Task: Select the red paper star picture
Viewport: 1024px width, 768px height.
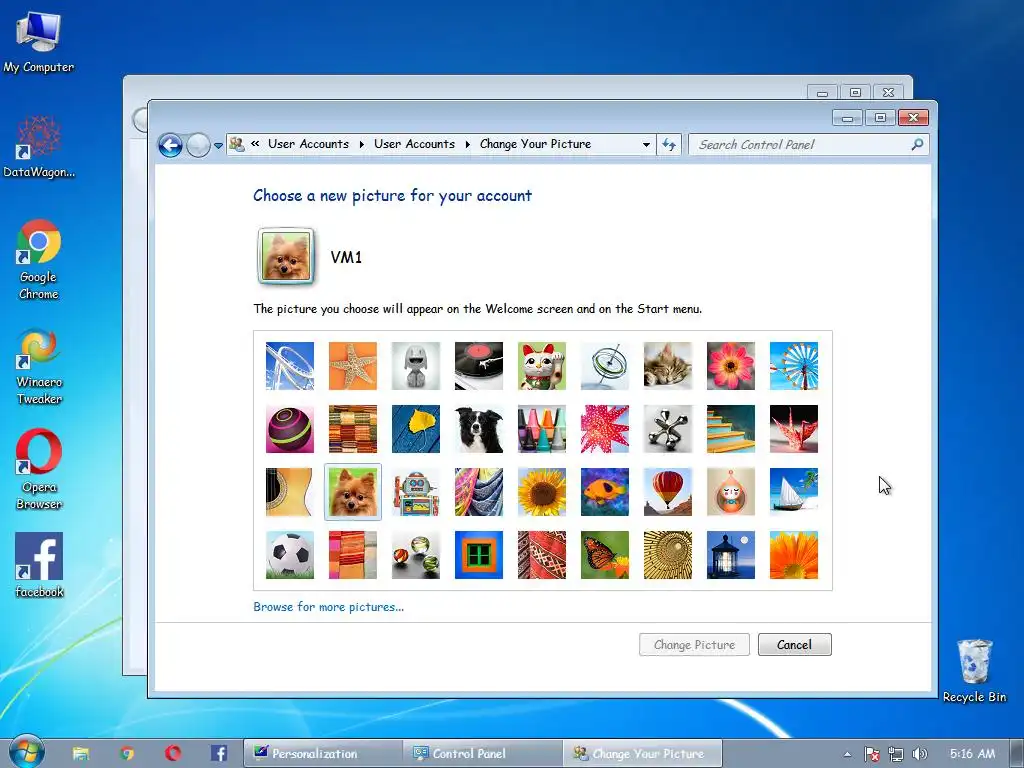Action: (x=605, y=429)
